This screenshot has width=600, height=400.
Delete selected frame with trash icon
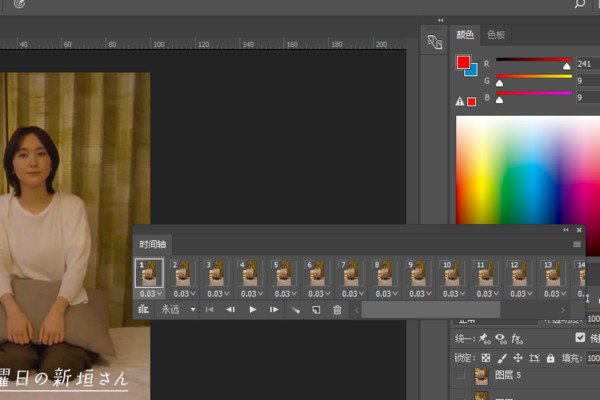click(x=337, y=310)
